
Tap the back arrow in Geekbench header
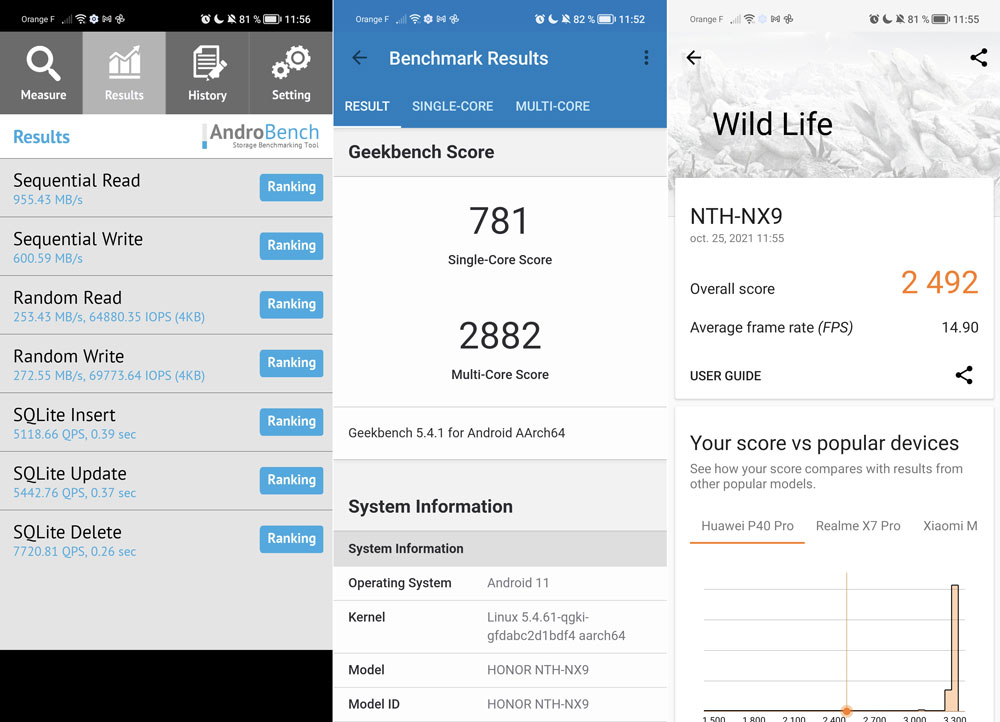360,58
